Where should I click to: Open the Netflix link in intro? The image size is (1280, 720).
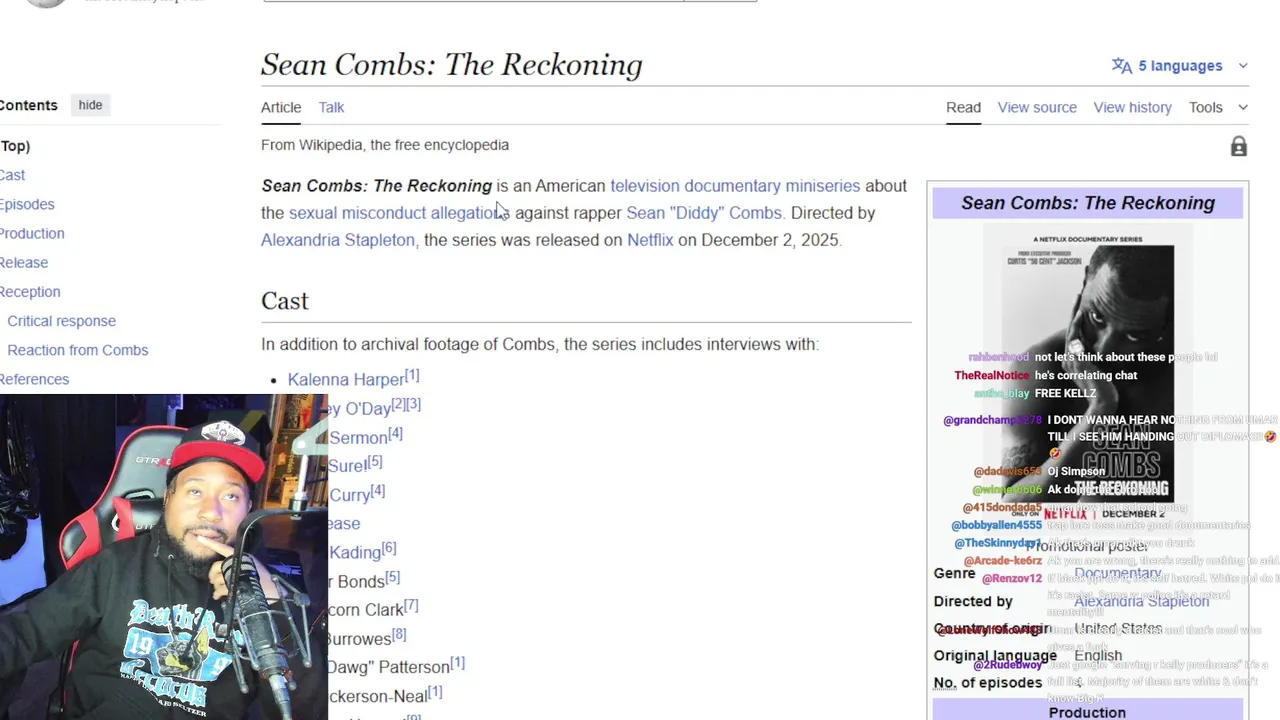pos(650,240)
